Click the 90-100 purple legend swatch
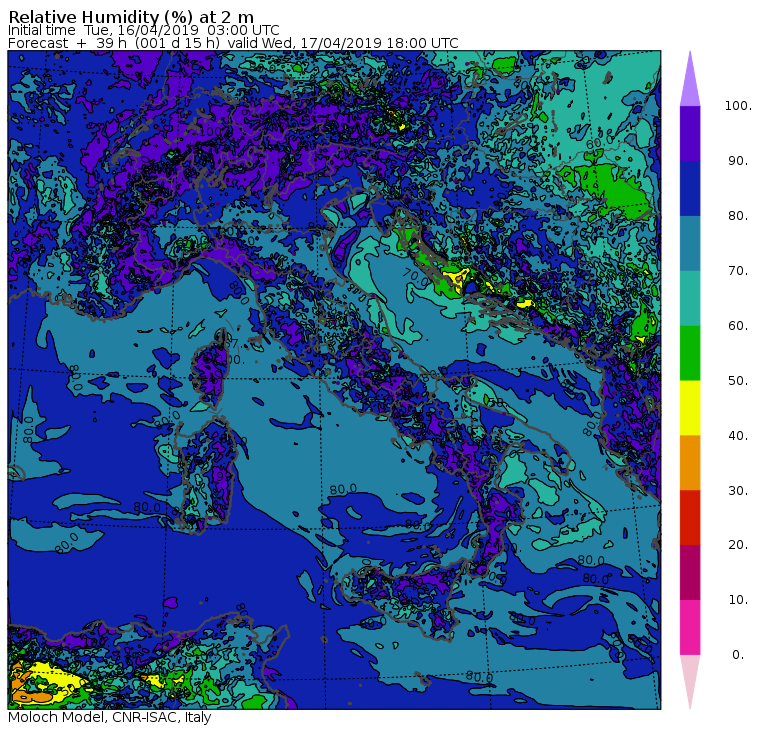This screenshot has height=731, width=760. [690, 133]
